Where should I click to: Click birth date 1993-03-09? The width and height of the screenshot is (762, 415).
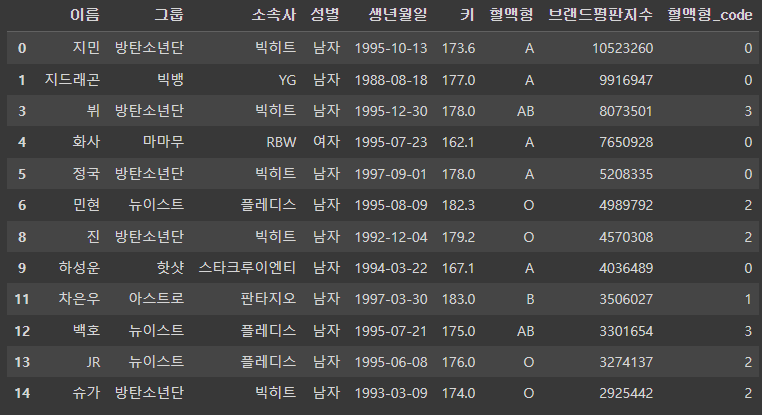[x=391, y=393]
